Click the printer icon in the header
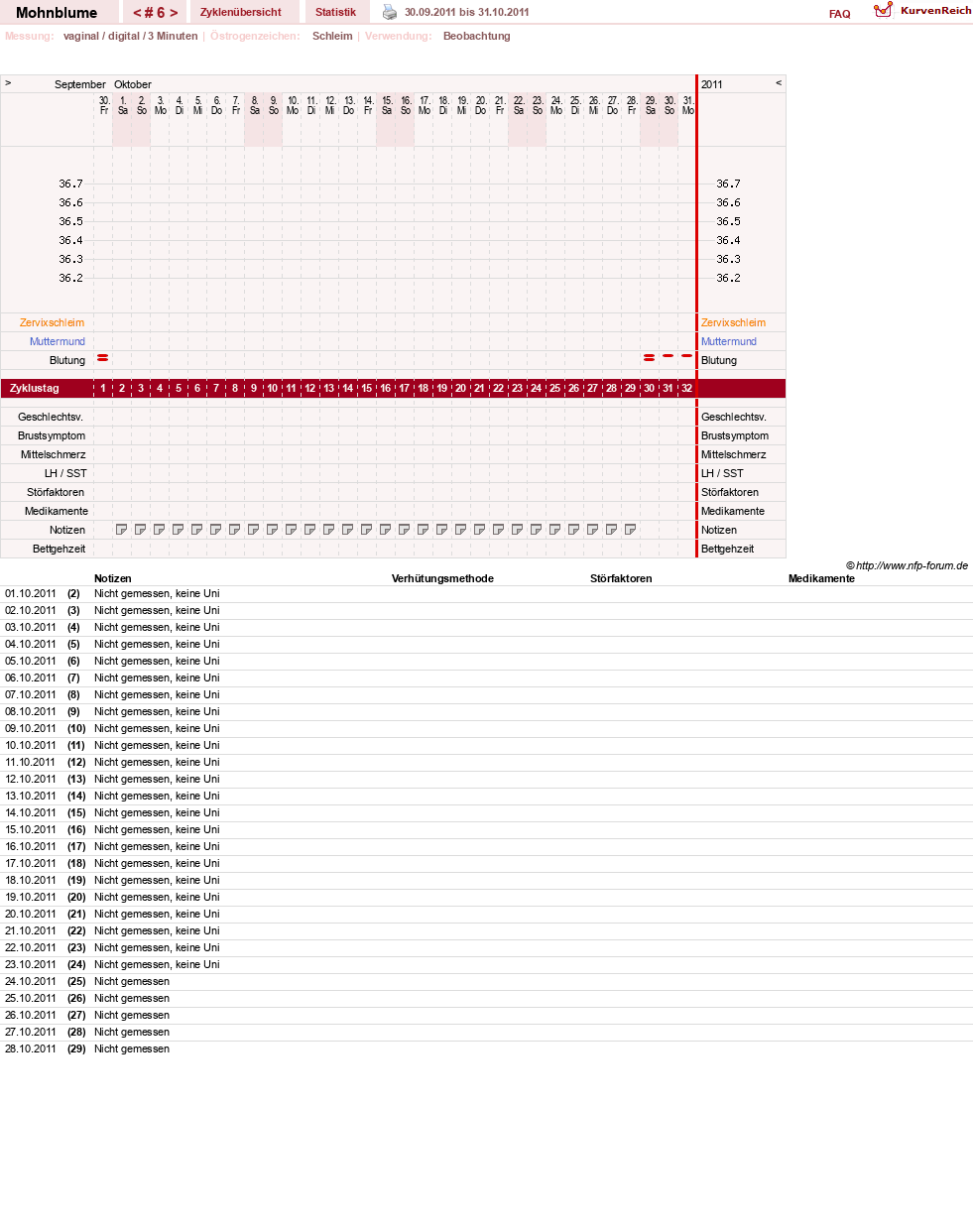Viewport: 973px width, 1232px height. click(390, 12)
